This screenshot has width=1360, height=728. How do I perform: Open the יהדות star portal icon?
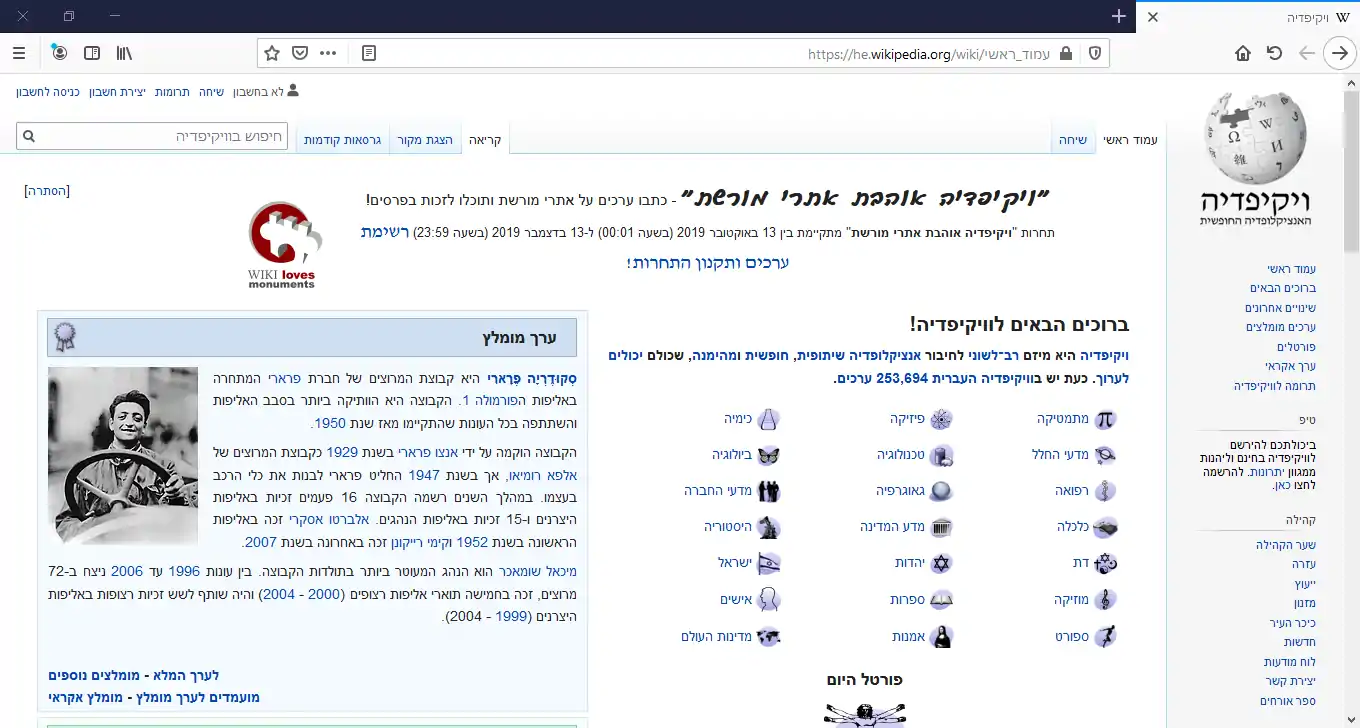(x=941, y=563)
